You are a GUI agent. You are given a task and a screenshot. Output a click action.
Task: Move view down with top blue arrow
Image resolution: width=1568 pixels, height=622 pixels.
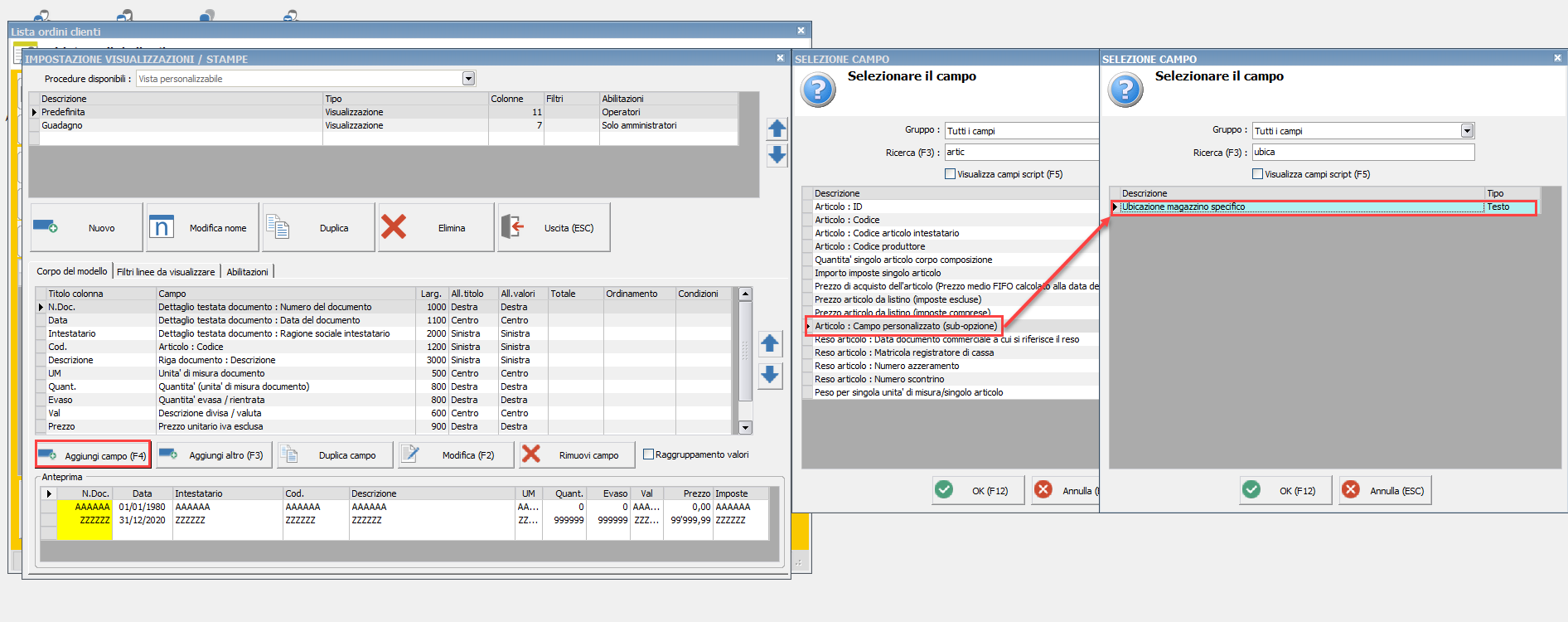tap(777, 155)
